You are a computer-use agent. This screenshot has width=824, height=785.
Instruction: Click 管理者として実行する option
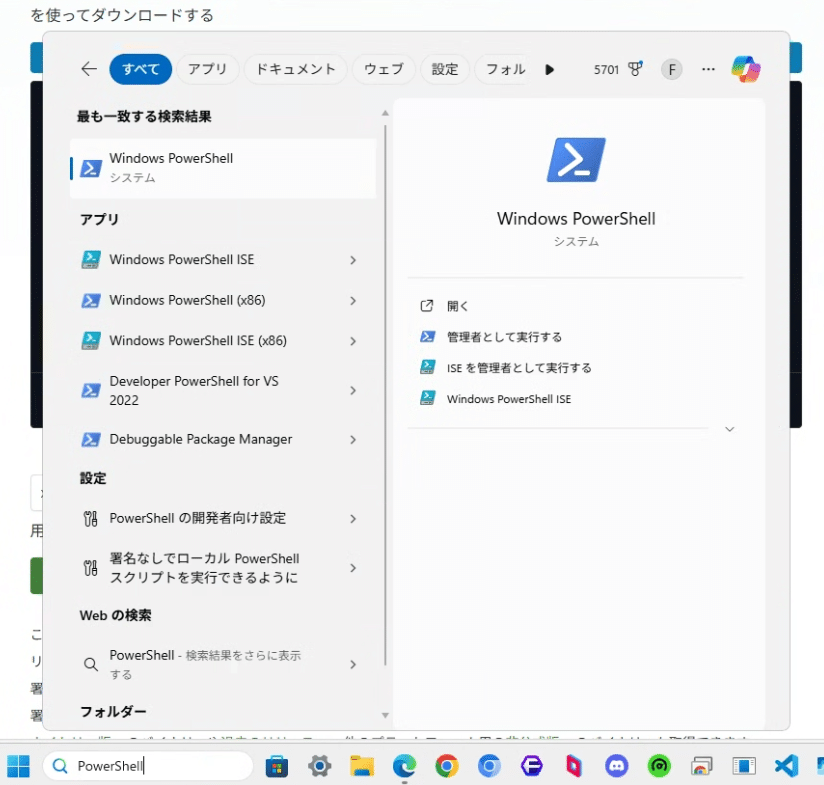pyautogui.click(x=504, y=337)
